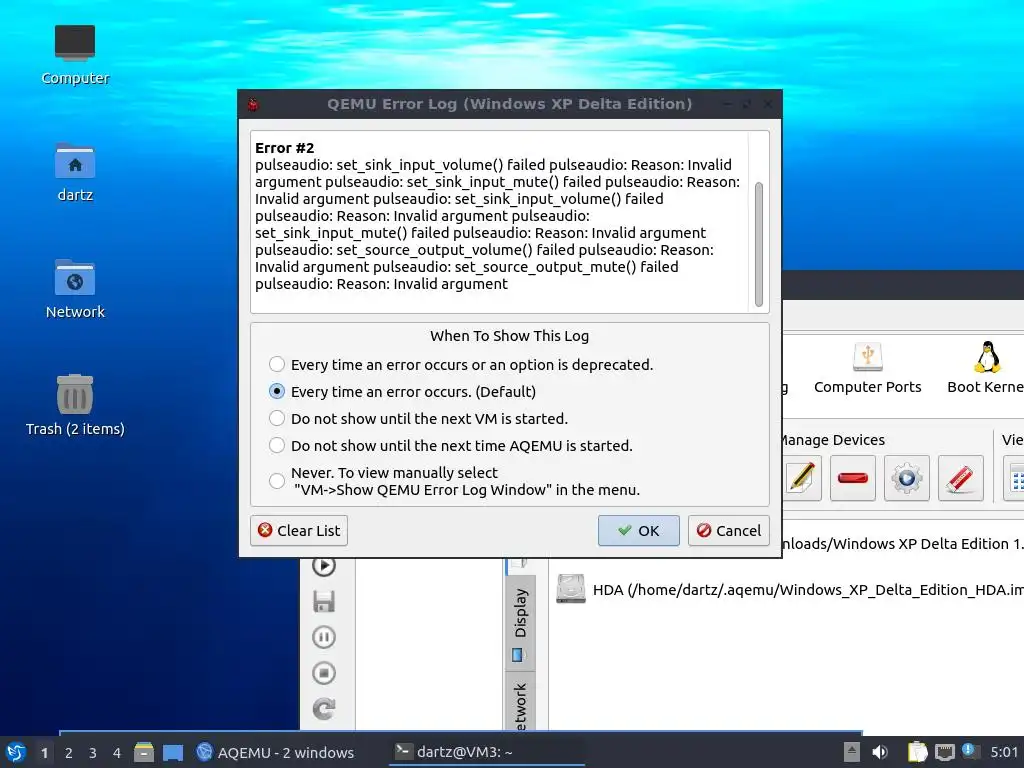Activate AQEMU - 2 windows taskbar entry
The height and width of the screenshot is (768, 1024).
(x=275, y=752)
